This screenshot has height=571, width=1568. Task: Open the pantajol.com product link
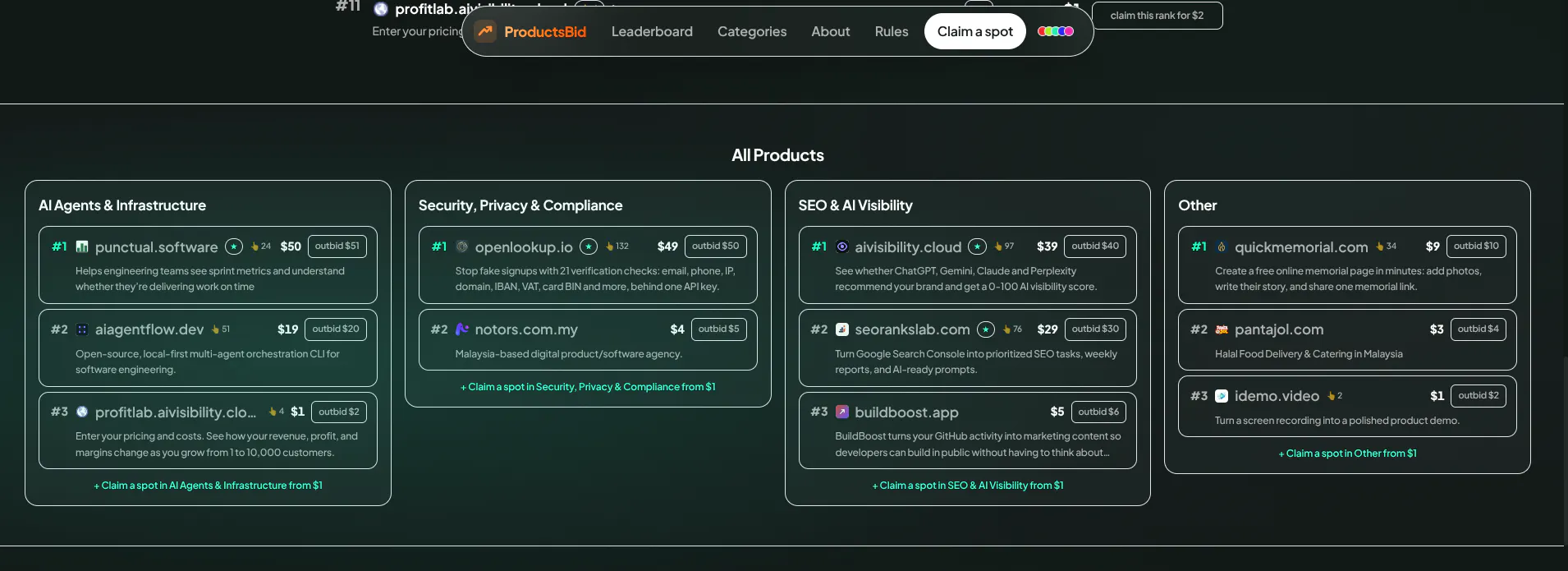point(1279,329)
